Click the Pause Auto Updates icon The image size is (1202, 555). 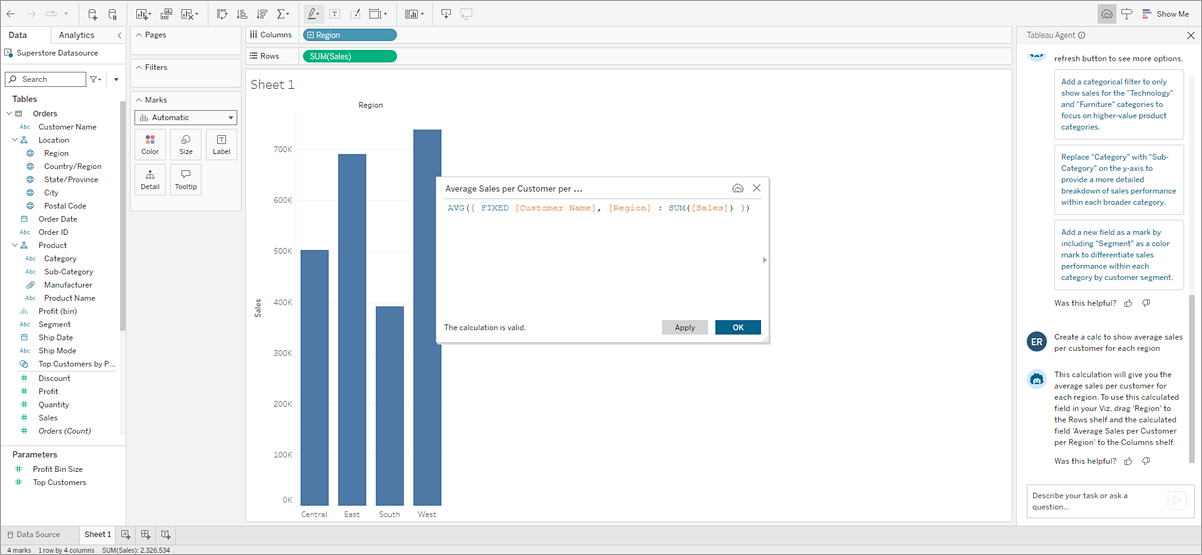[x=113, y=14]
